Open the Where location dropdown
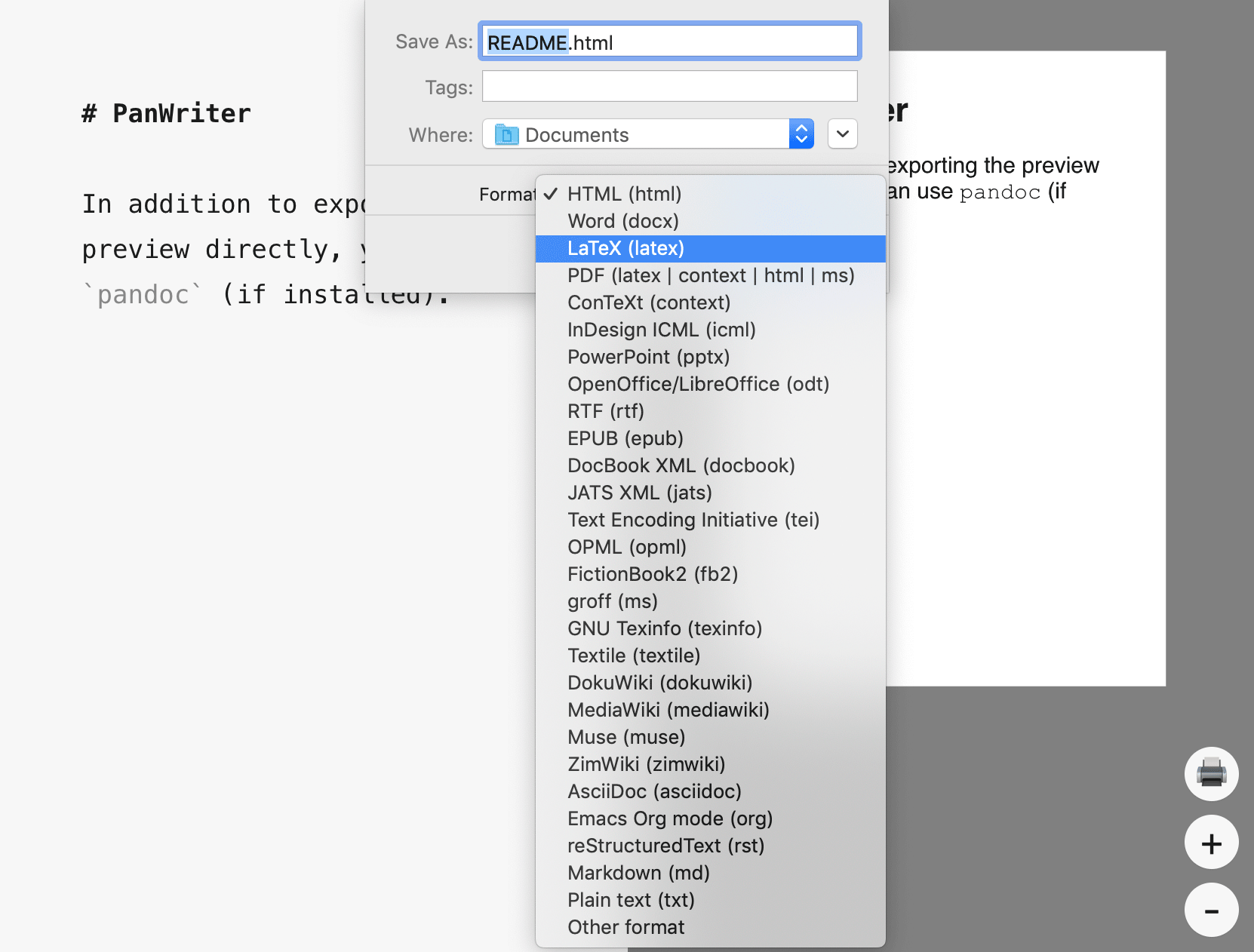The width and height of the screenshot is (1254, 952). pos(648,134)
